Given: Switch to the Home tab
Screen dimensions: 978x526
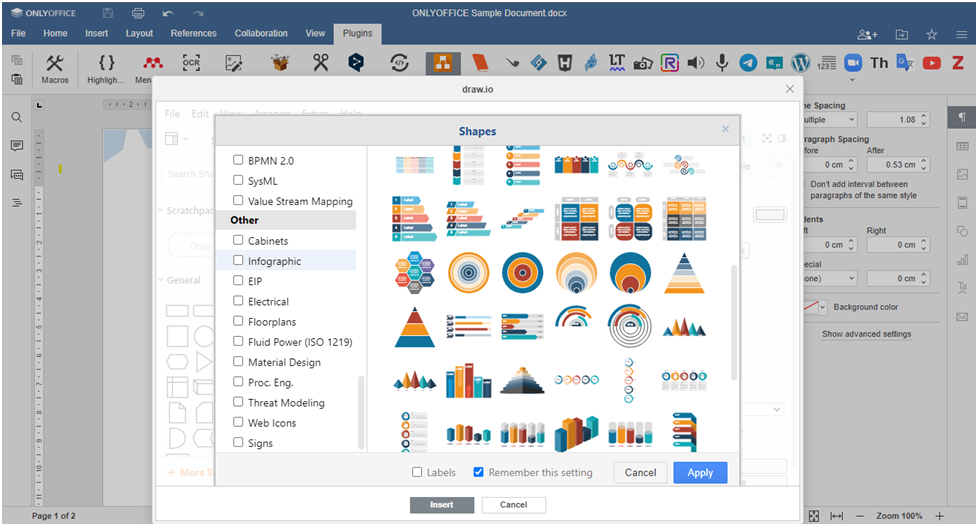Looking at the screenshot, I should coord(56,33).
